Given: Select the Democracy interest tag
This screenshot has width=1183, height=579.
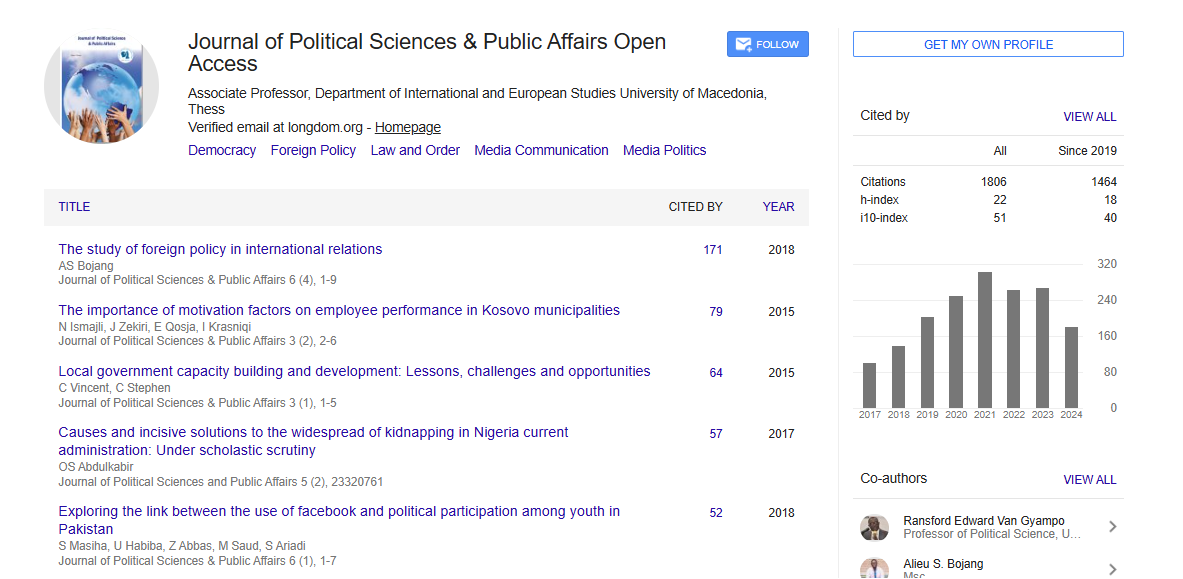Looking at the screenshot, I should (x=222, y=150).
